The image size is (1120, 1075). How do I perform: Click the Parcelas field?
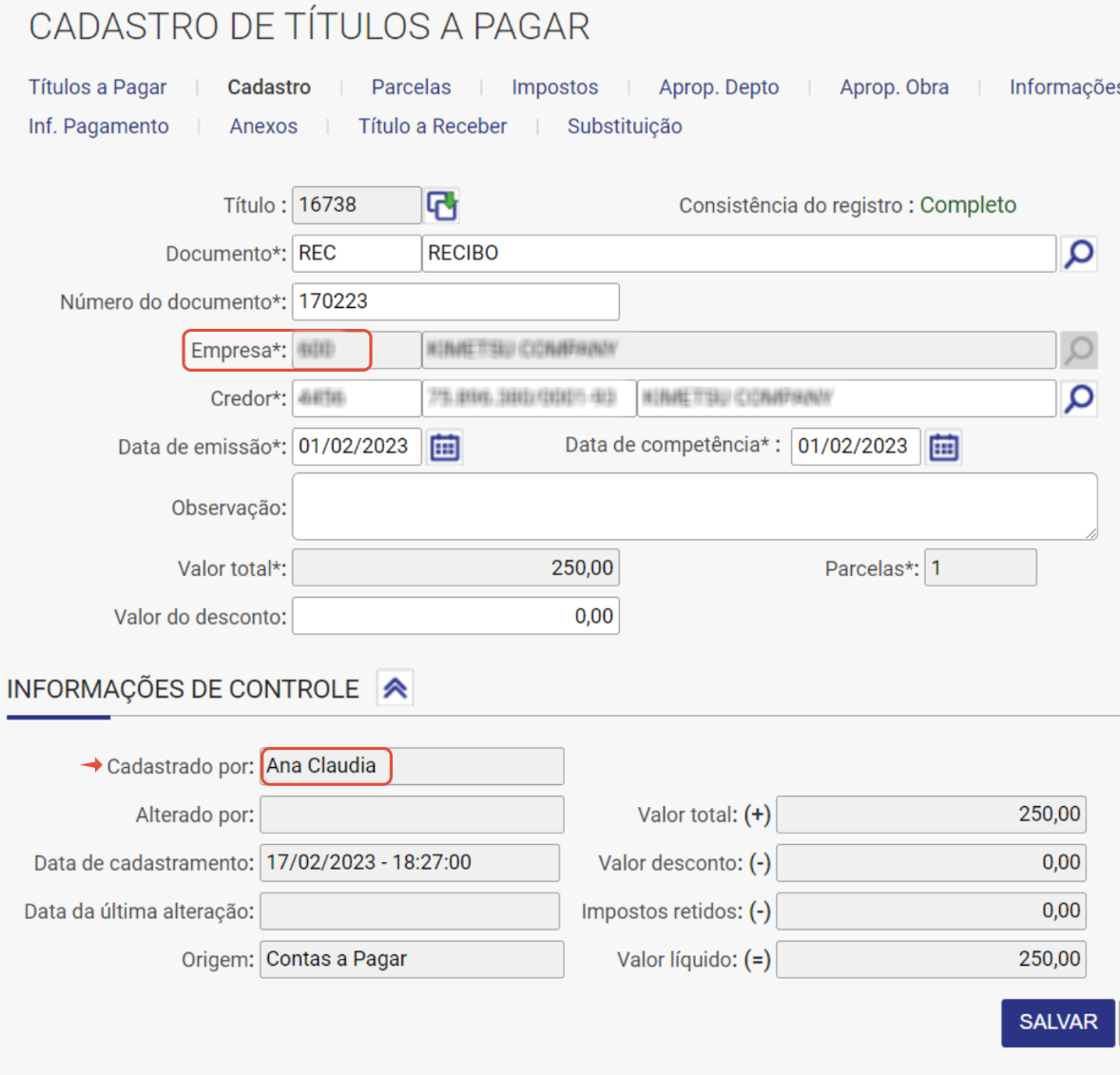coord(980,567)
